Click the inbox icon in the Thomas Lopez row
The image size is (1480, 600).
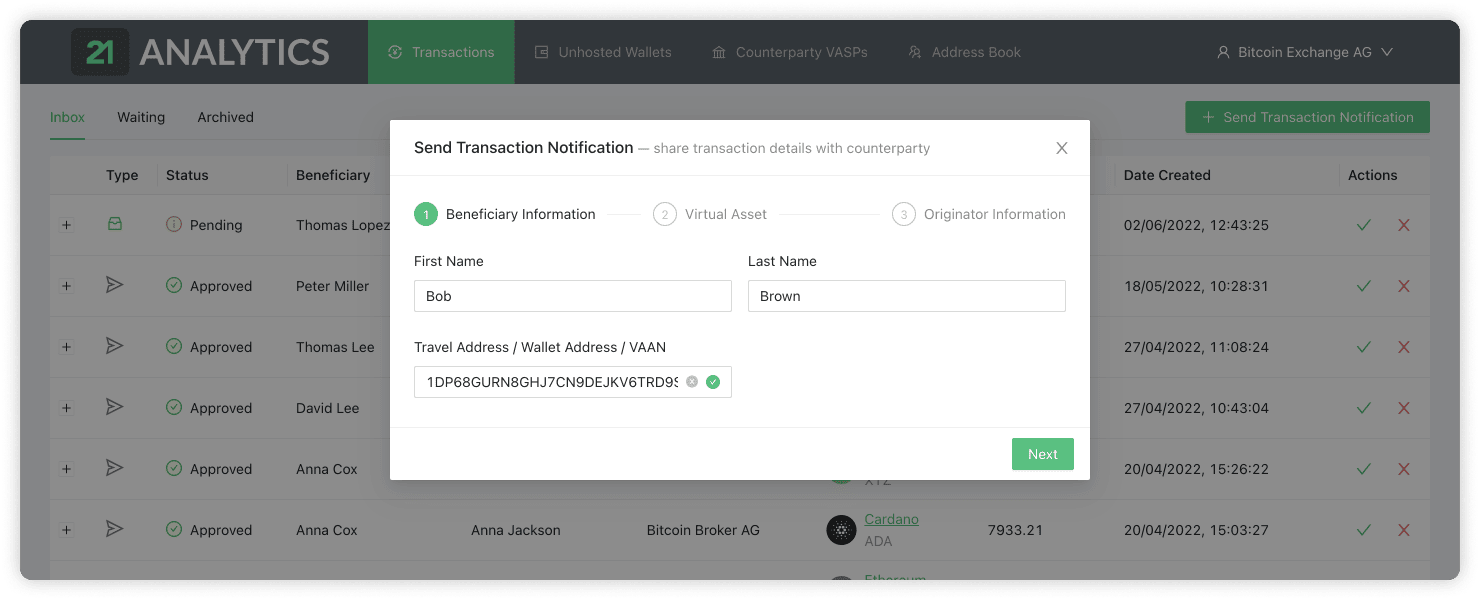coord(115,225)
